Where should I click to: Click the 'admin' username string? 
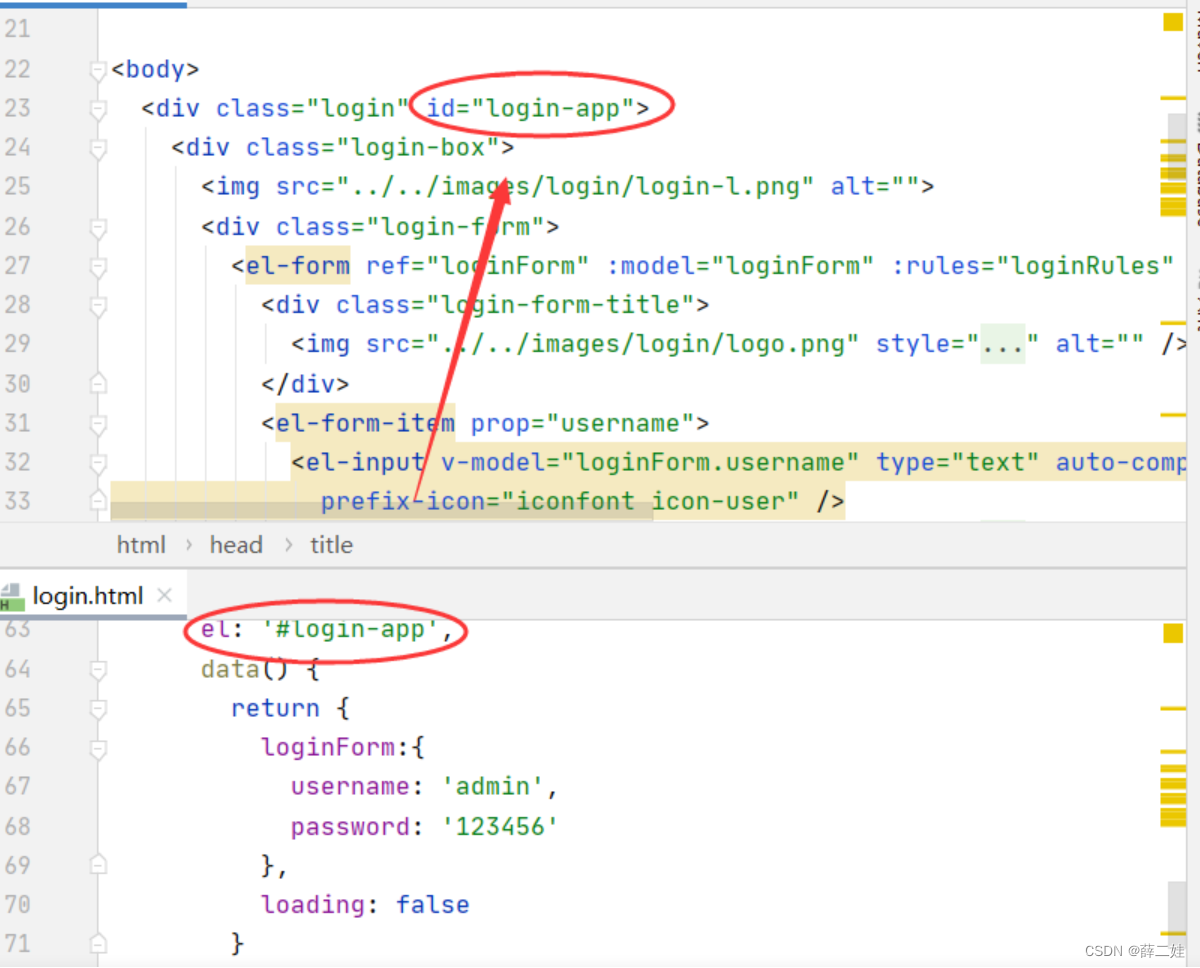[493, 787]
